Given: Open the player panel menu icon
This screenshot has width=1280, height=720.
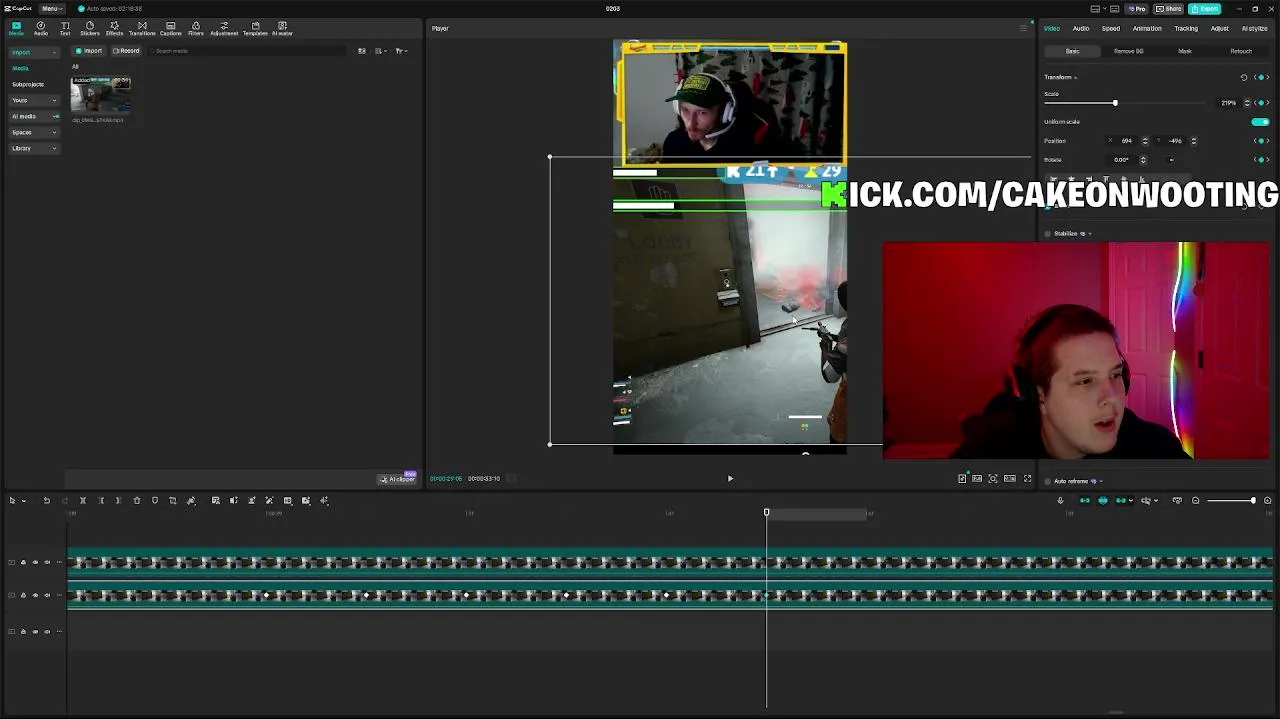Looking at the screenshot, I should click(x=1023, y=28).
